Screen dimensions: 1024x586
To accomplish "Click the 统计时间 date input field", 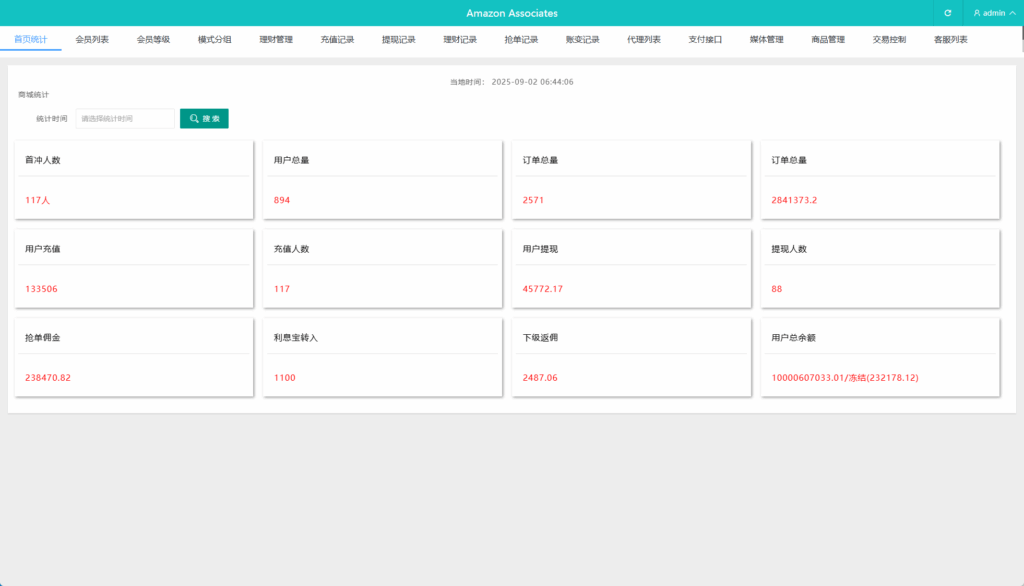I will point(125,118).
